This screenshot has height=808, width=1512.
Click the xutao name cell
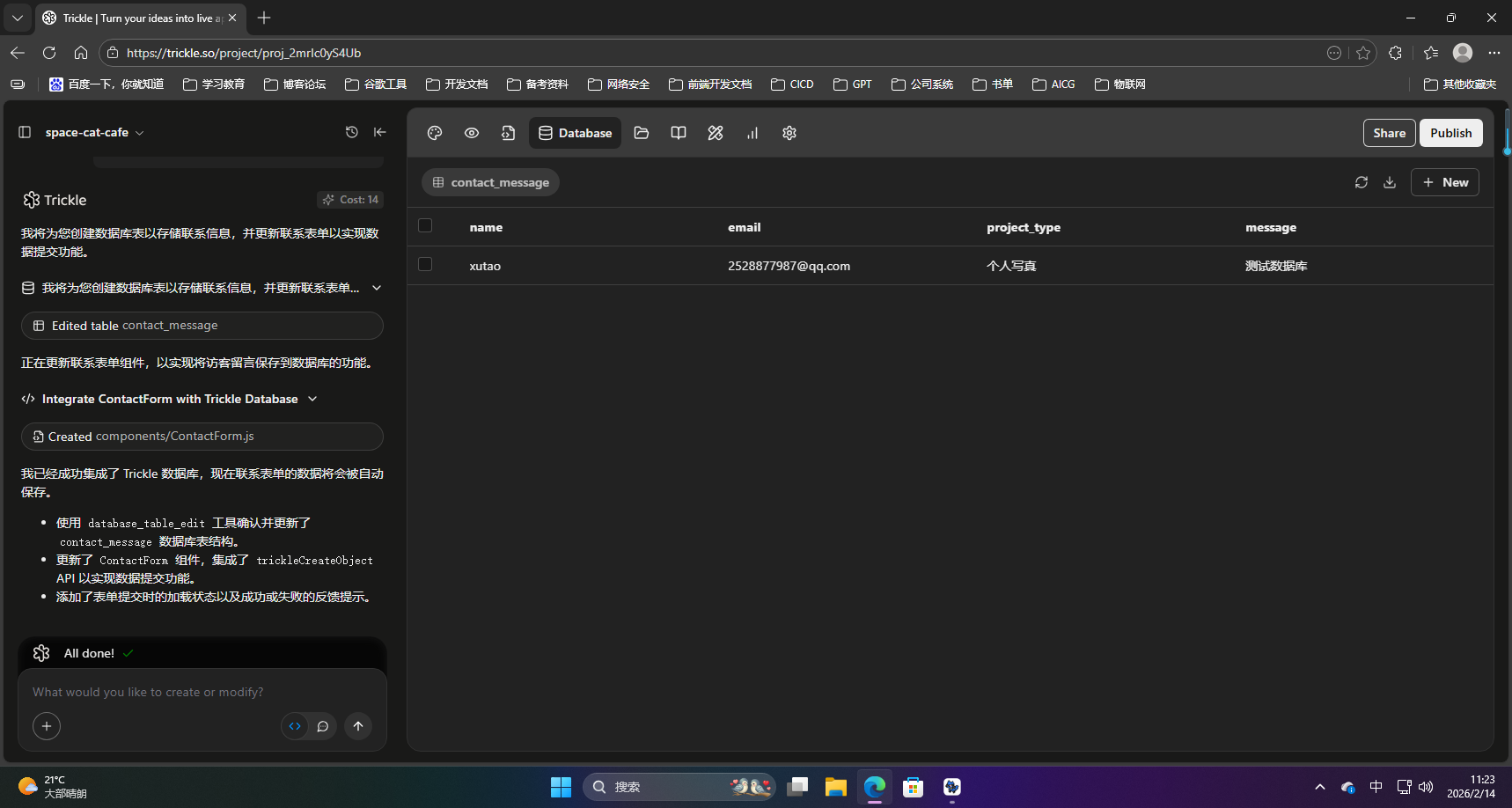click(x=485, y=266)
